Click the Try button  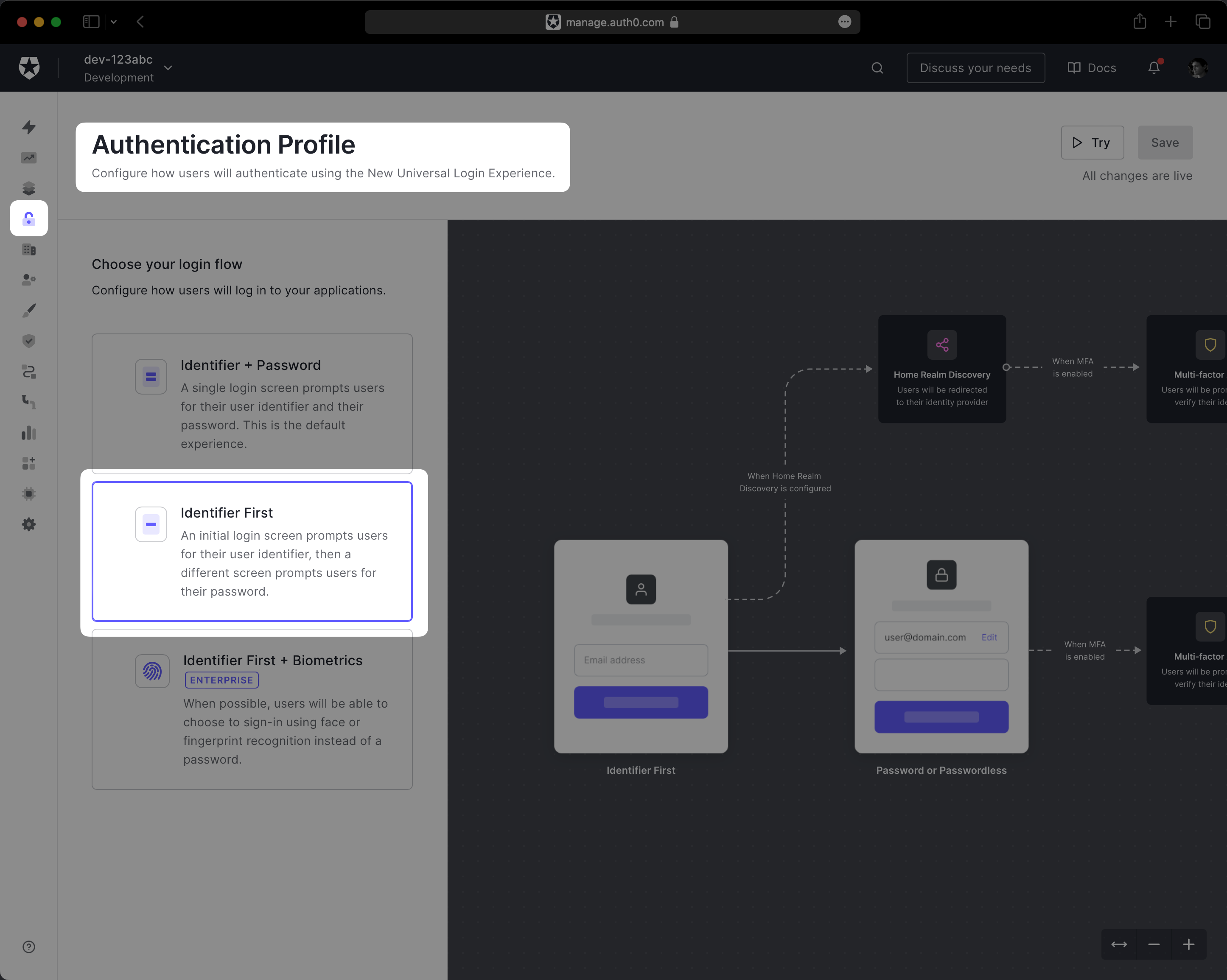pyautogui.click(x=1092, y=143)
